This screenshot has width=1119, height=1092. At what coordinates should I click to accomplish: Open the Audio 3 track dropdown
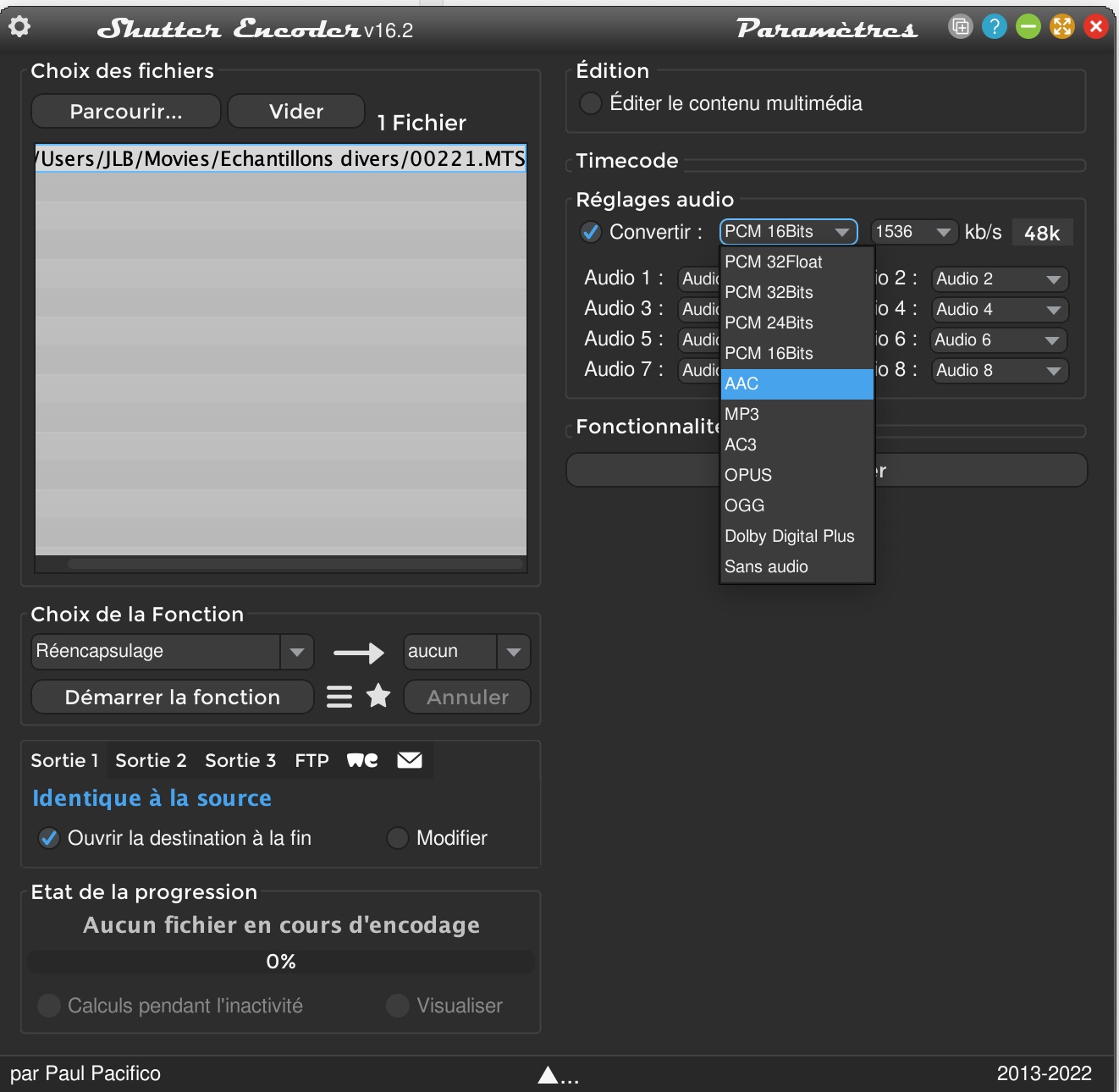(700, 309)
